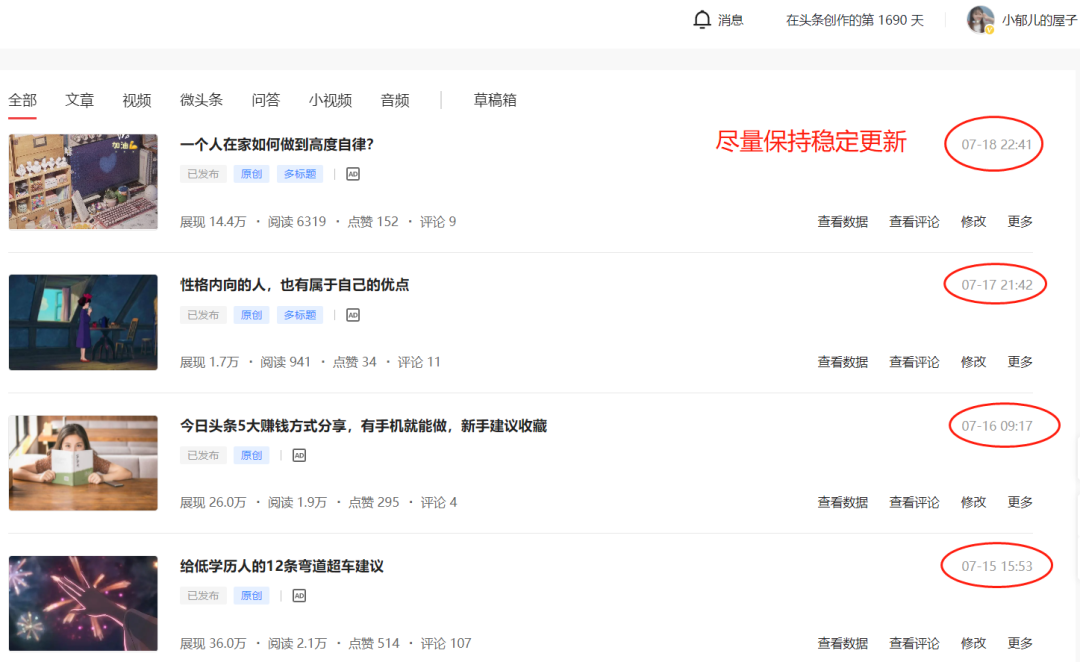Screen dimensions: 1080x662
Task: Switch to the 问答 tab
Action: point(266,100)
